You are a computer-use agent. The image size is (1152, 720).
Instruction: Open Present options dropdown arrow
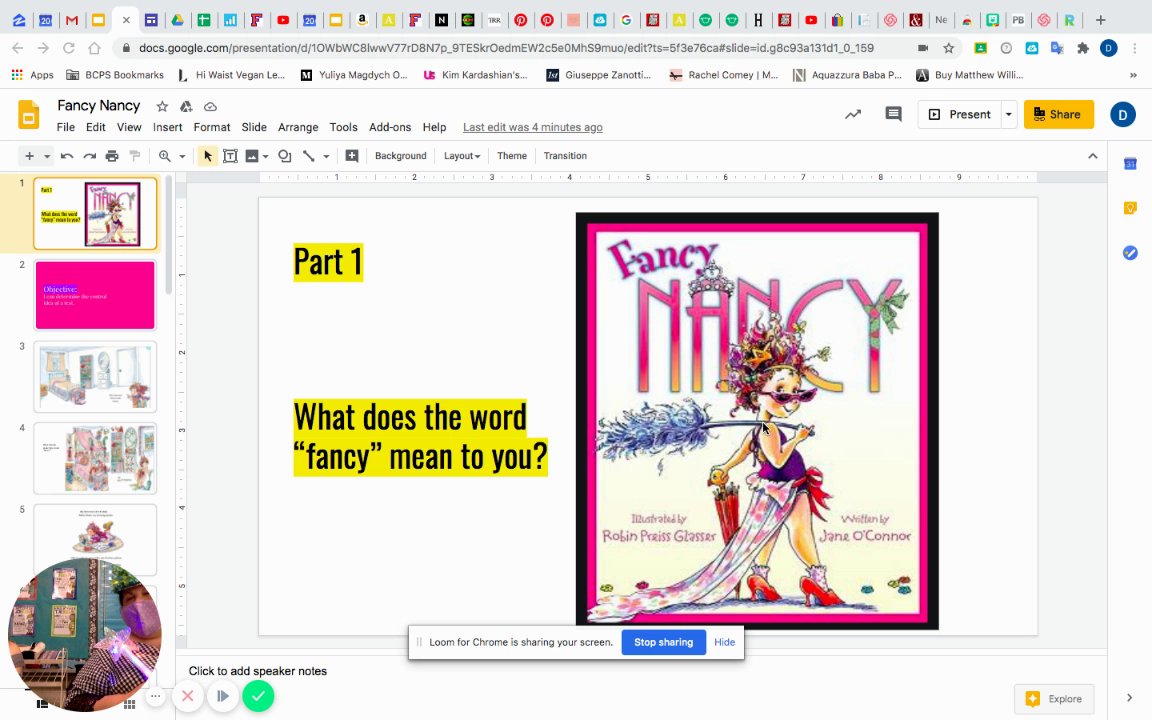[x=1009, y=115]
